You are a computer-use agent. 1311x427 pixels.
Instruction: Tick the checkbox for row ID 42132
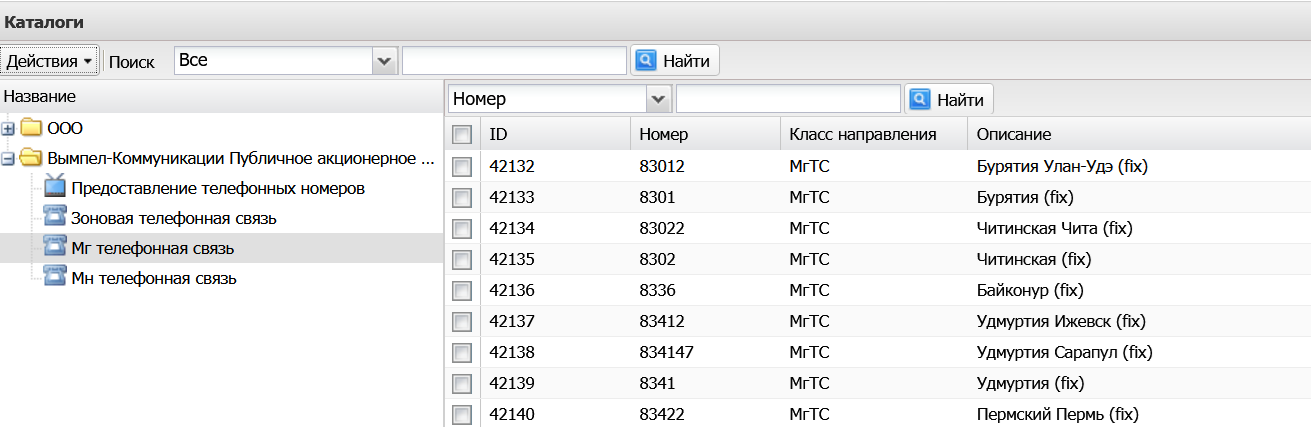[x=462, y=166]
